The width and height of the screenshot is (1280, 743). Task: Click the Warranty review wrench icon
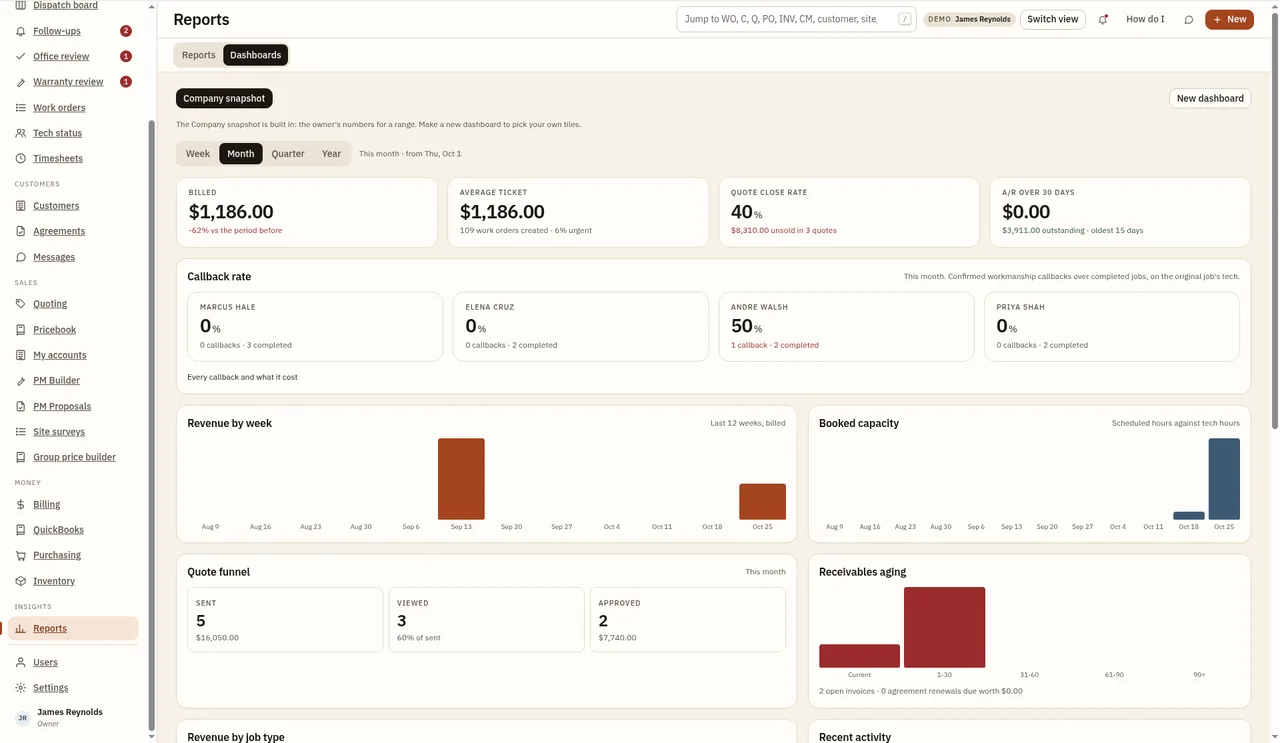(21, 82)
